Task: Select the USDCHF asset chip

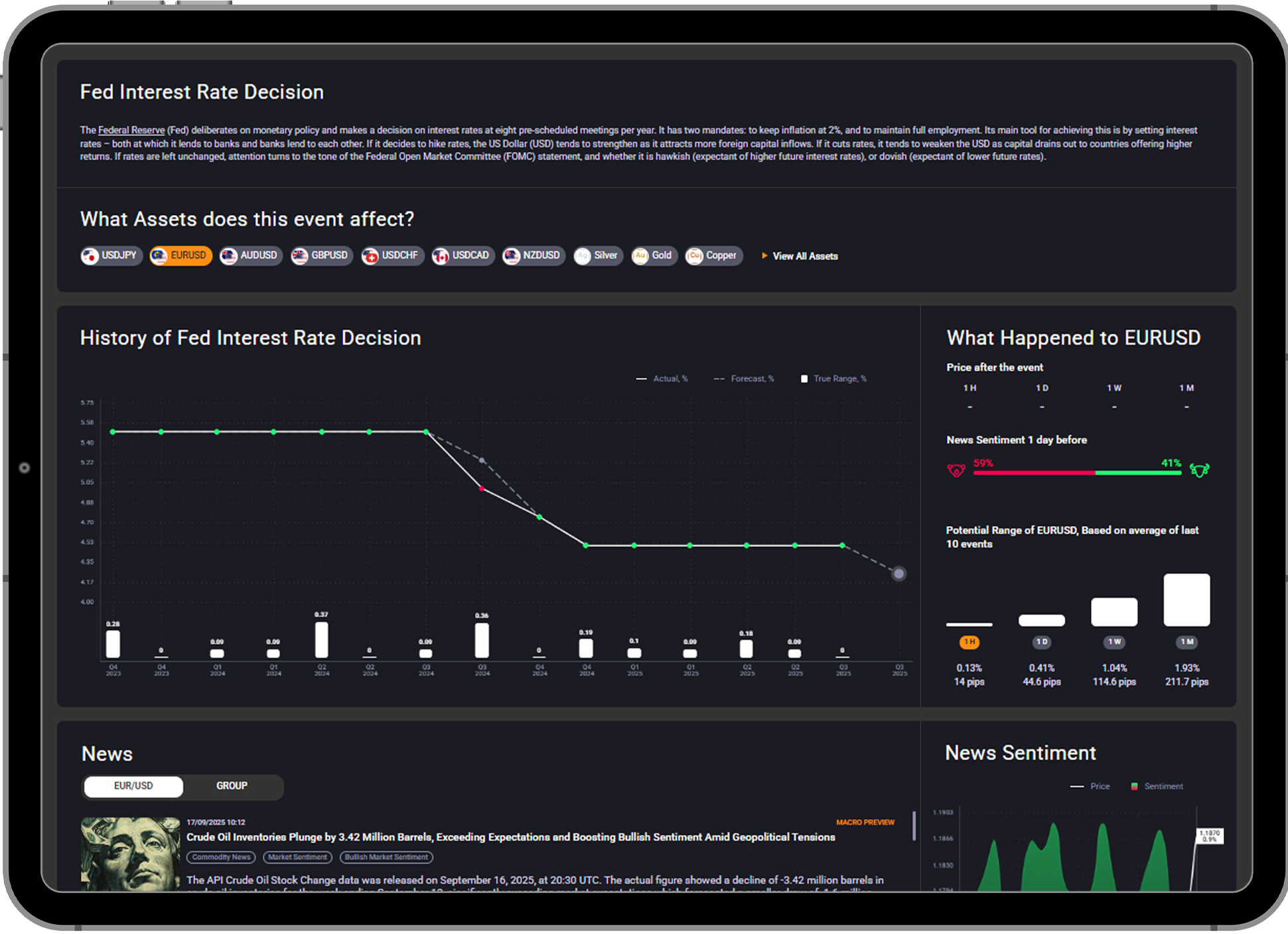Action: coord(392,255)
